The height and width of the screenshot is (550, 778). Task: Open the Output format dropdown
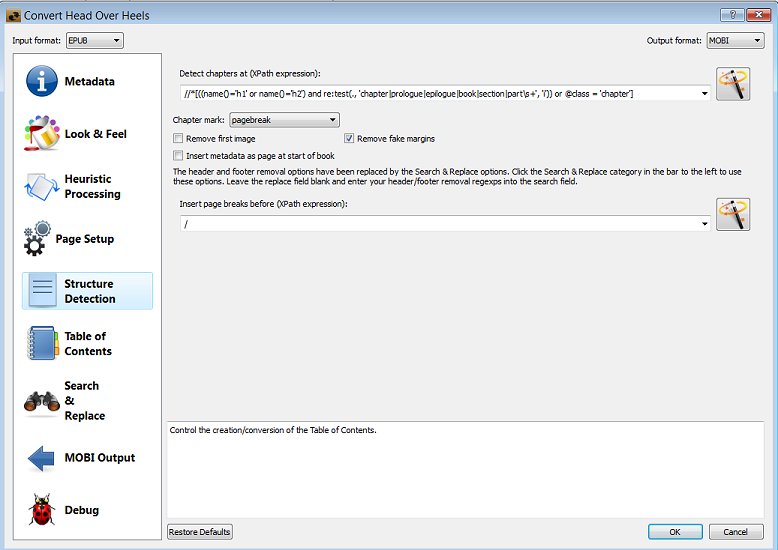pos(735,40)
